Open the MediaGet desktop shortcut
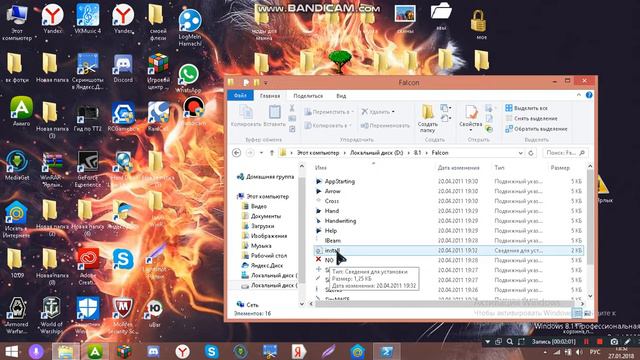The image size is (640, 360). point(17,165)
